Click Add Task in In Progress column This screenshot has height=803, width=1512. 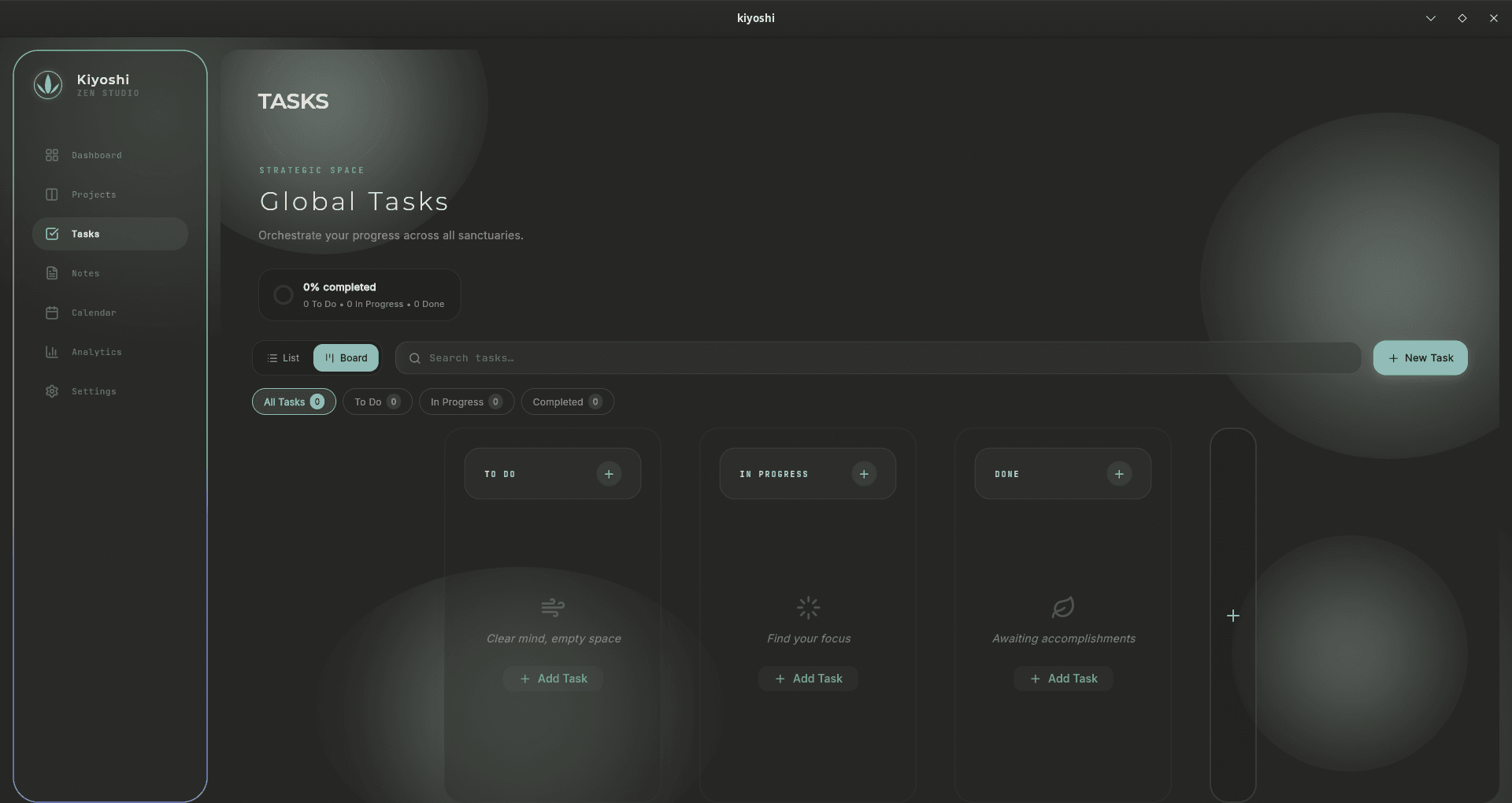point(808,679)
